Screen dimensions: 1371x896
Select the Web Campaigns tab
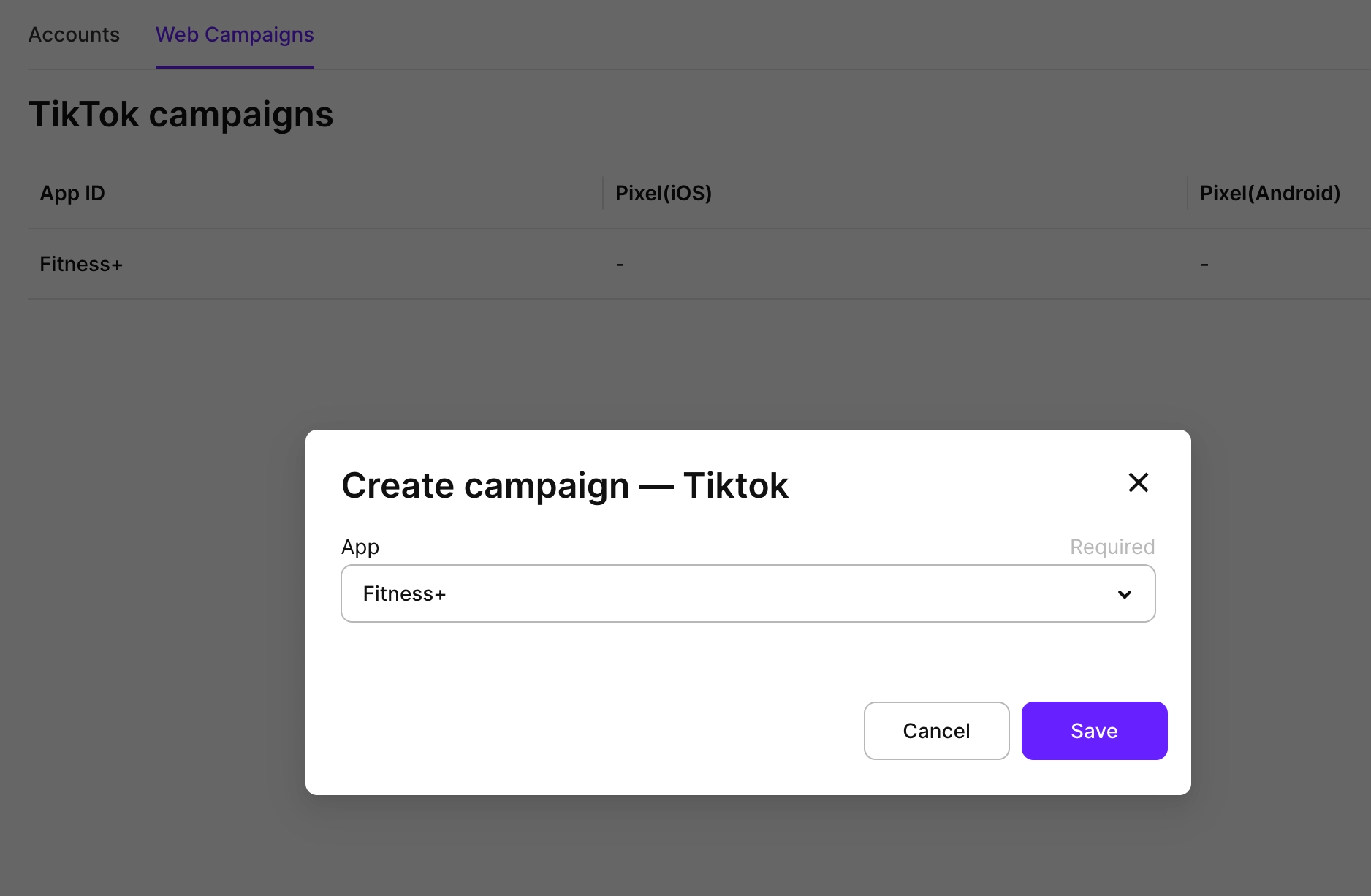[x=234, y=34]
